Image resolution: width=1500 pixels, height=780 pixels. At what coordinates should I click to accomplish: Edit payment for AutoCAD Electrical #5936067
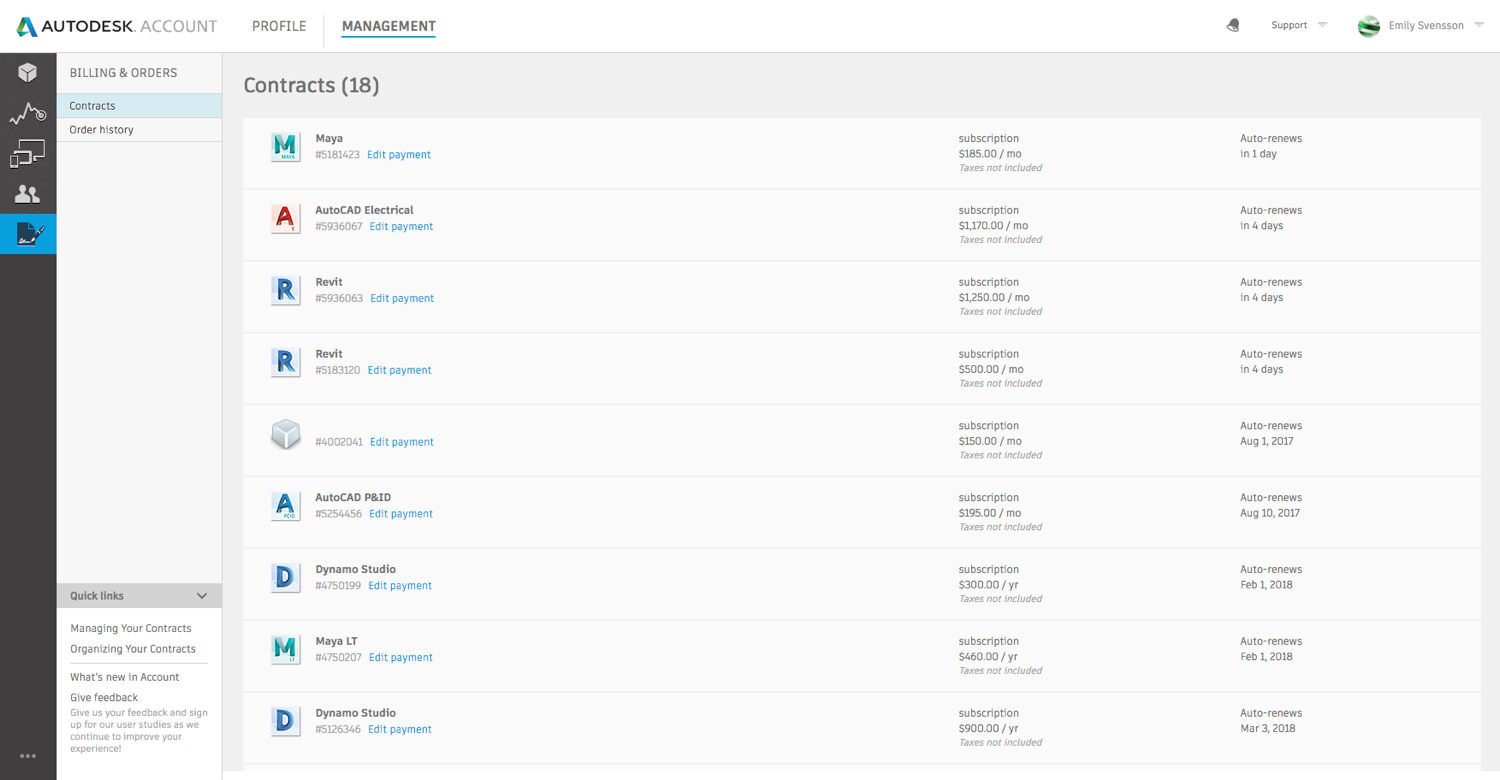coord(401,227)
